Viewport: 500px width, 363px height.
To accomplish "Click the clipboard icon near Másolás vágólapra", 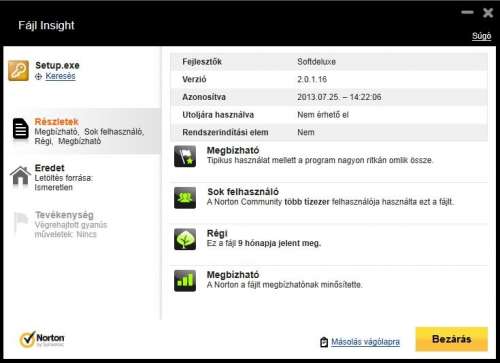I will tap(324, 342).
